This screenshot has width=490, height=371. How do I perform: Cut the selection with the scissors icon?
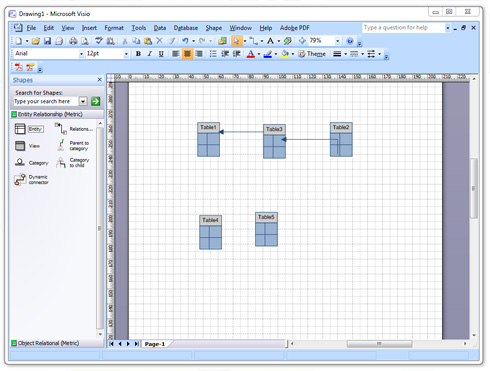click(125, 41)
